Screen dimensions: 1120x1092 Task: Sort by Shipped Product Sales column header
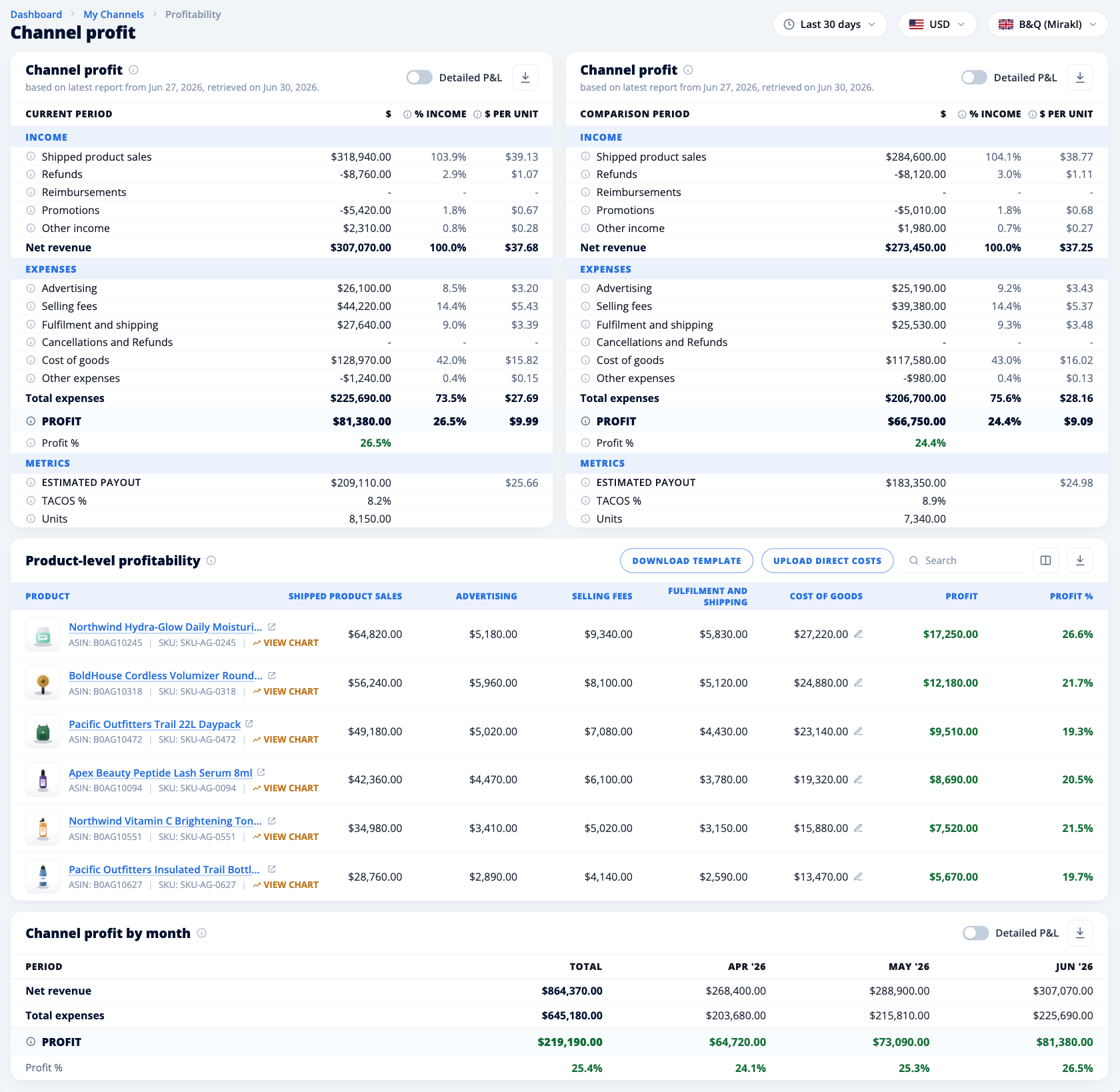[345, 597]
